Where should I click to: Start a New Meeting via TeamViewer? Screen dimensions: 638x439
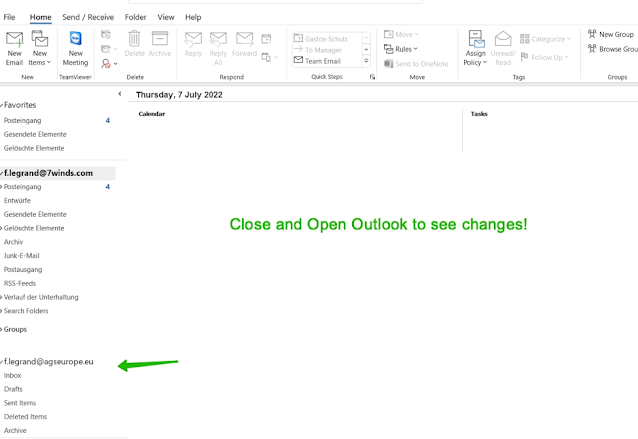(75, 48)
